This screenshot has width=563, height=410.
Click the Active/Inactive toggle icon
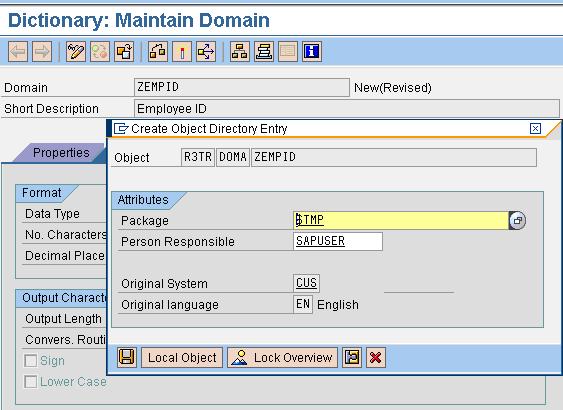tap(100, 52)
